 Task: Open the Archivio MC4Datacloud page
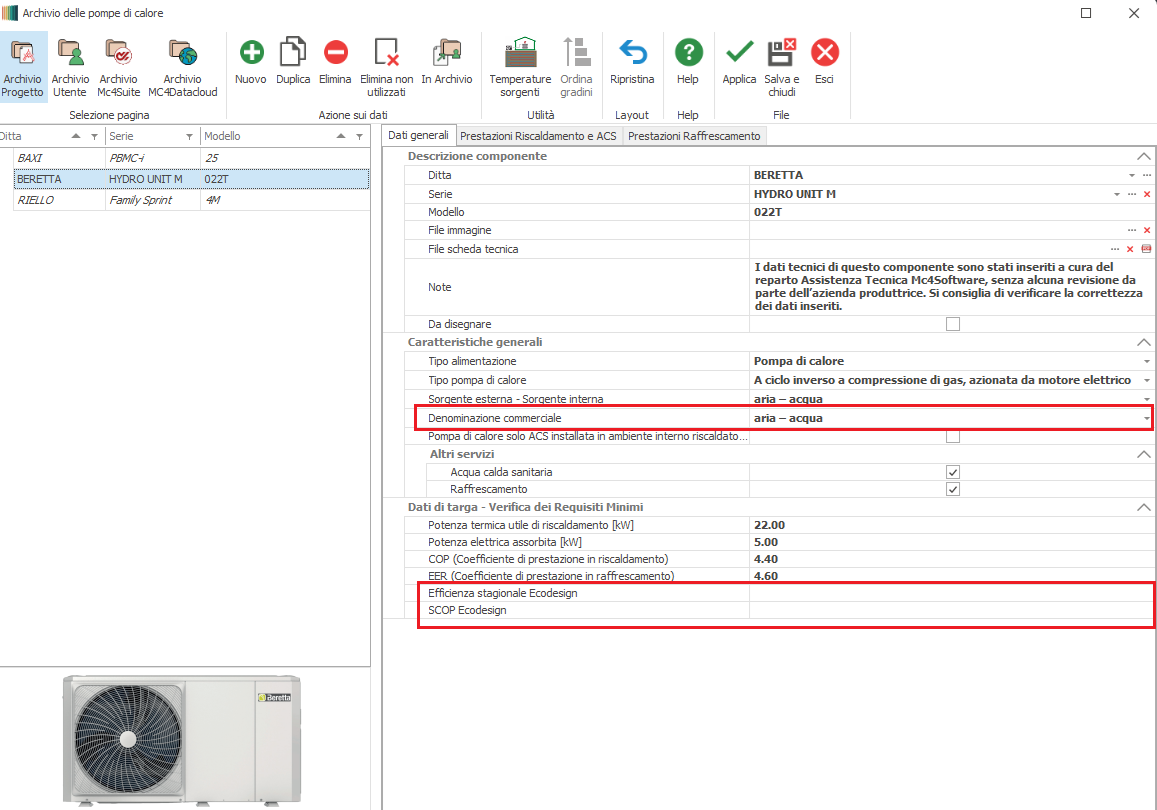(182, 54)
